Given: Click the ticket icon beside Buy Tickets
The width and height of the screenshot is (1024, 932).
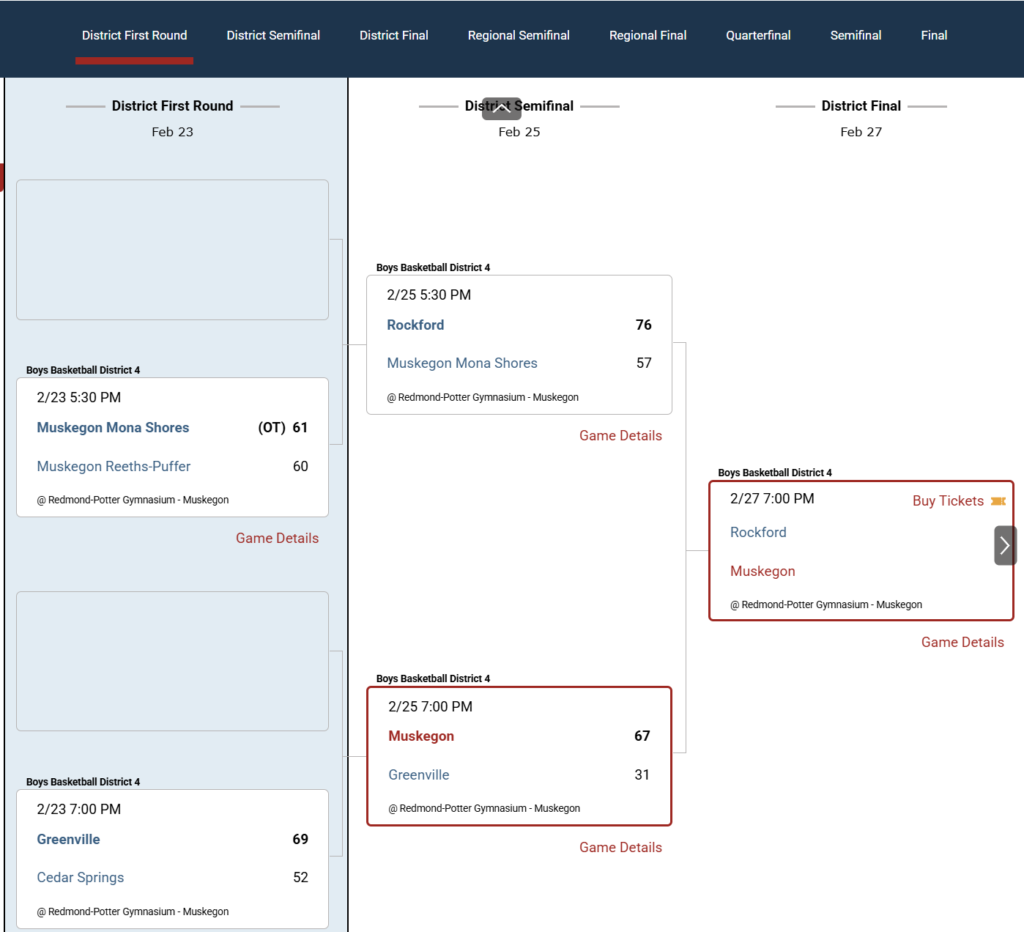Looking at the screenshot, I should 998,501.
